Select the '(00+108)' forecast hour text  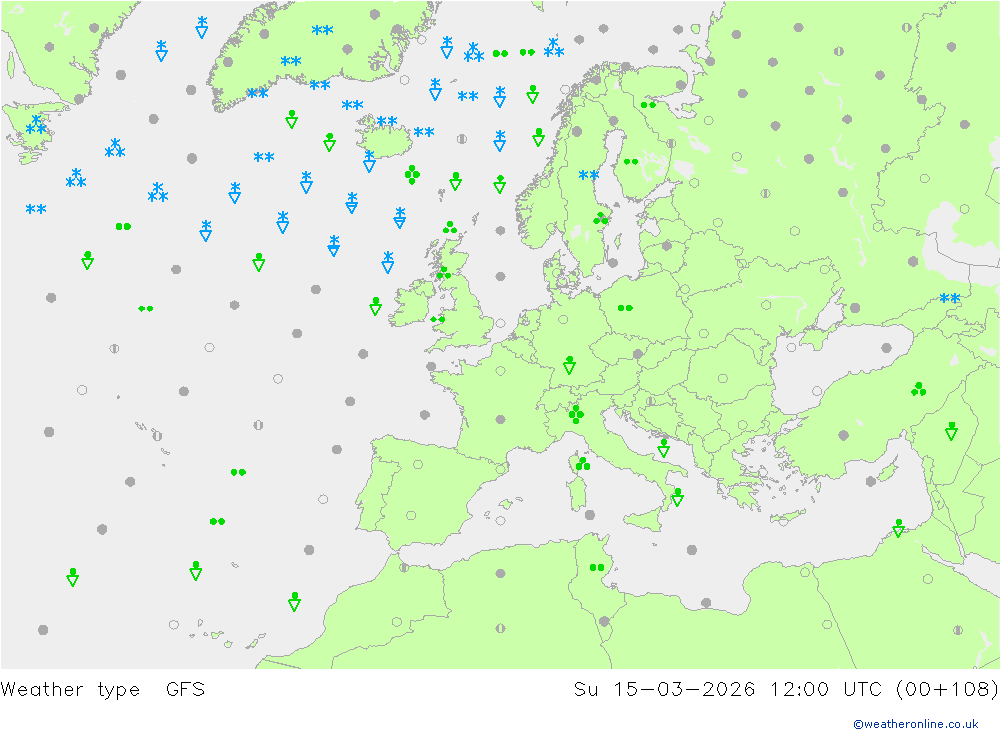[x=947, y=689]
